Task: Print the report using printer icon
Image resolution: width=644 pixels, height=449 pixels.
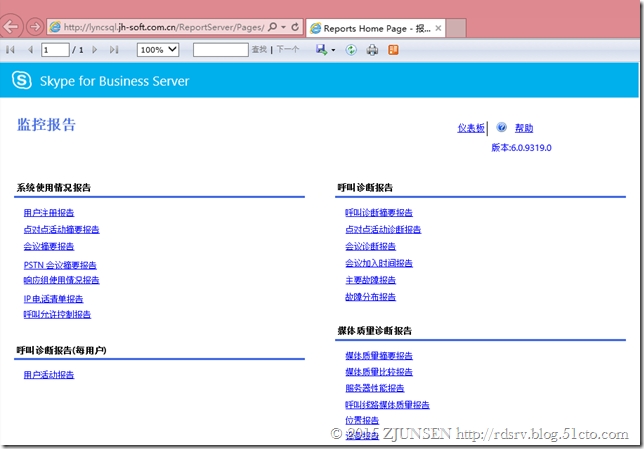Action: tap(373, 50)
